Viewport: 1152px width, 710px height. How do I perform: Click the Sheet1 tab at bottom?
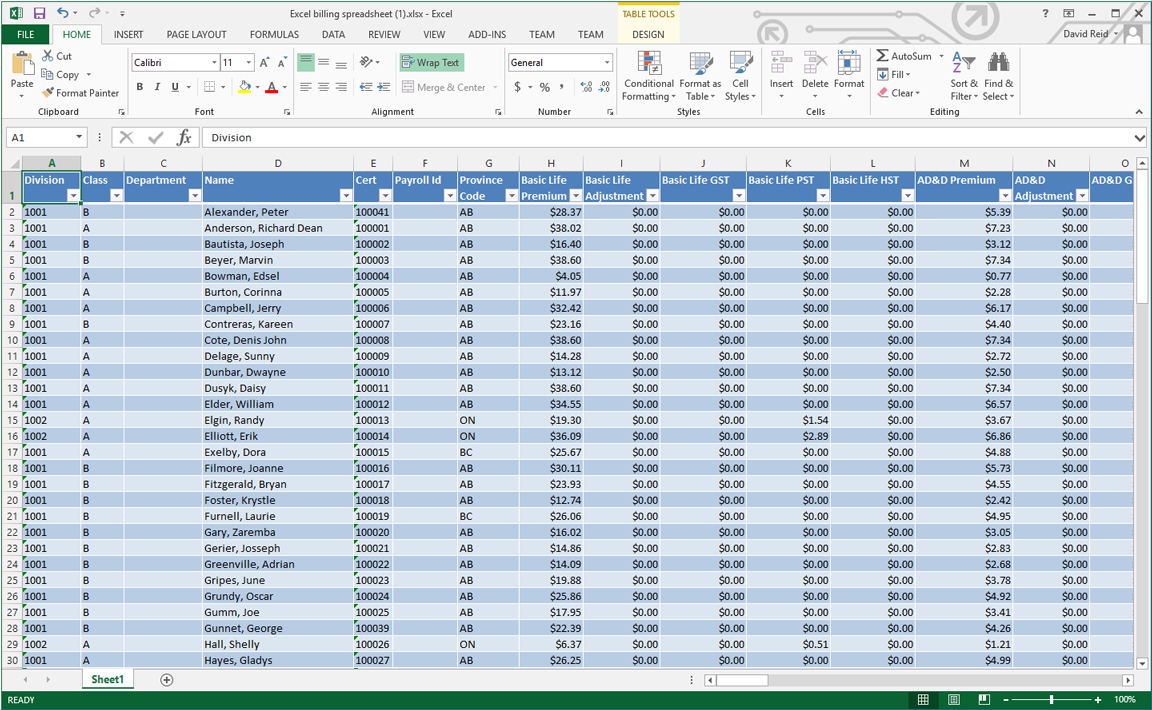click(107, 679)
